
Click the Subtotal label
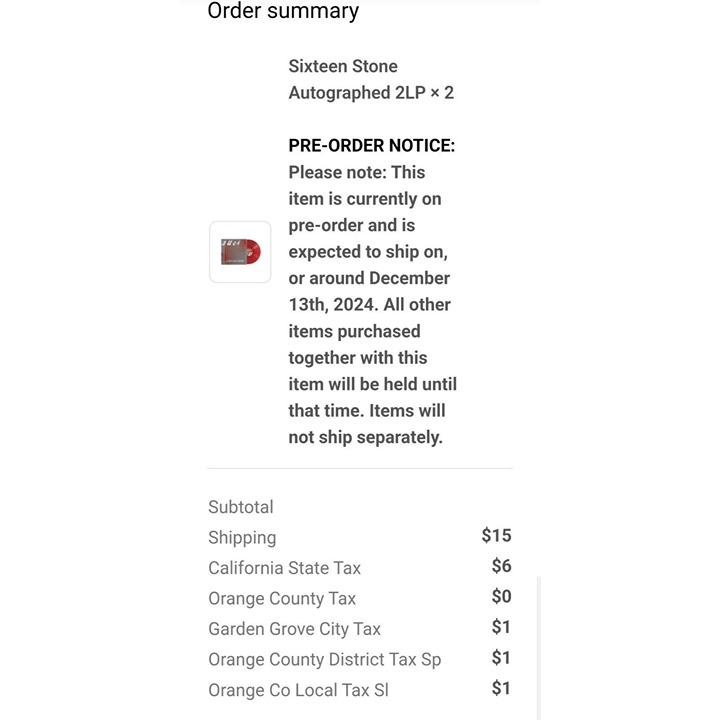click(241, 507)
